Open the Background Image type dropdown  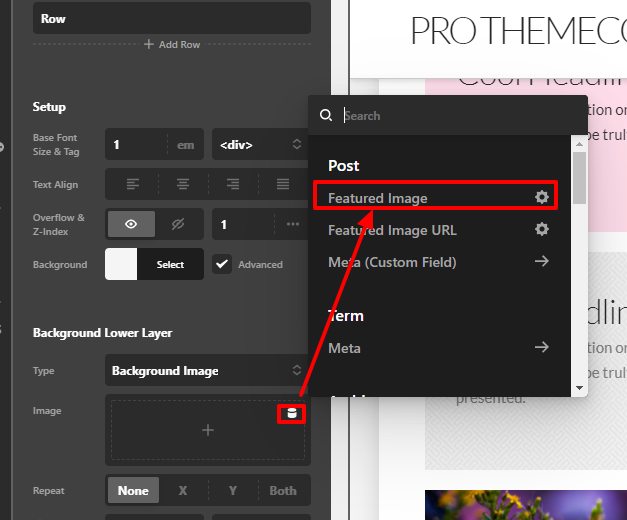click(x=206, y=370)
